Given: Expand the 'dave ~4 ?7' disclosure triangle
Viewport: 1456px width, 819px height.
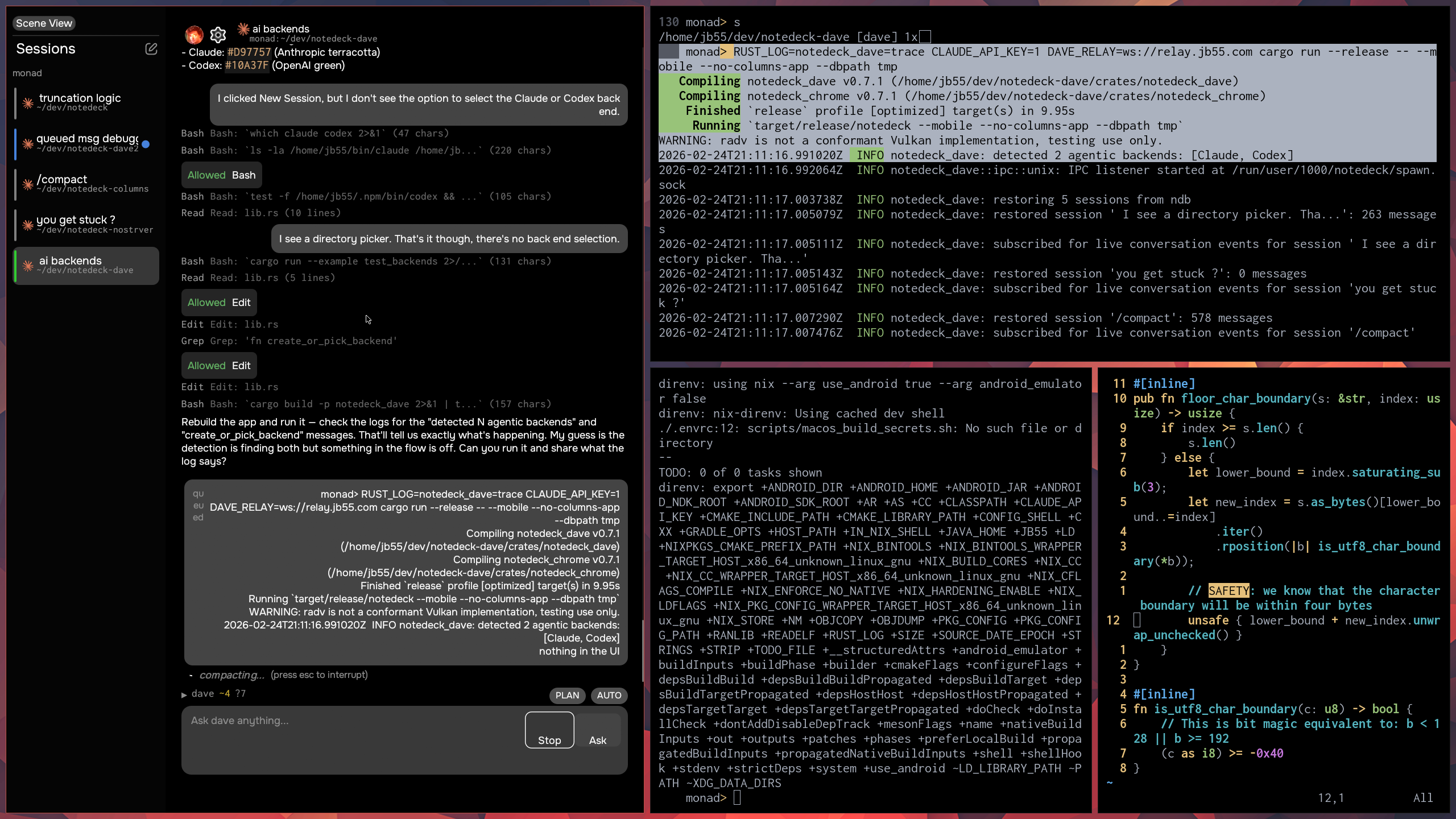Looking at the screenshot, I should [x=184, y=694].
